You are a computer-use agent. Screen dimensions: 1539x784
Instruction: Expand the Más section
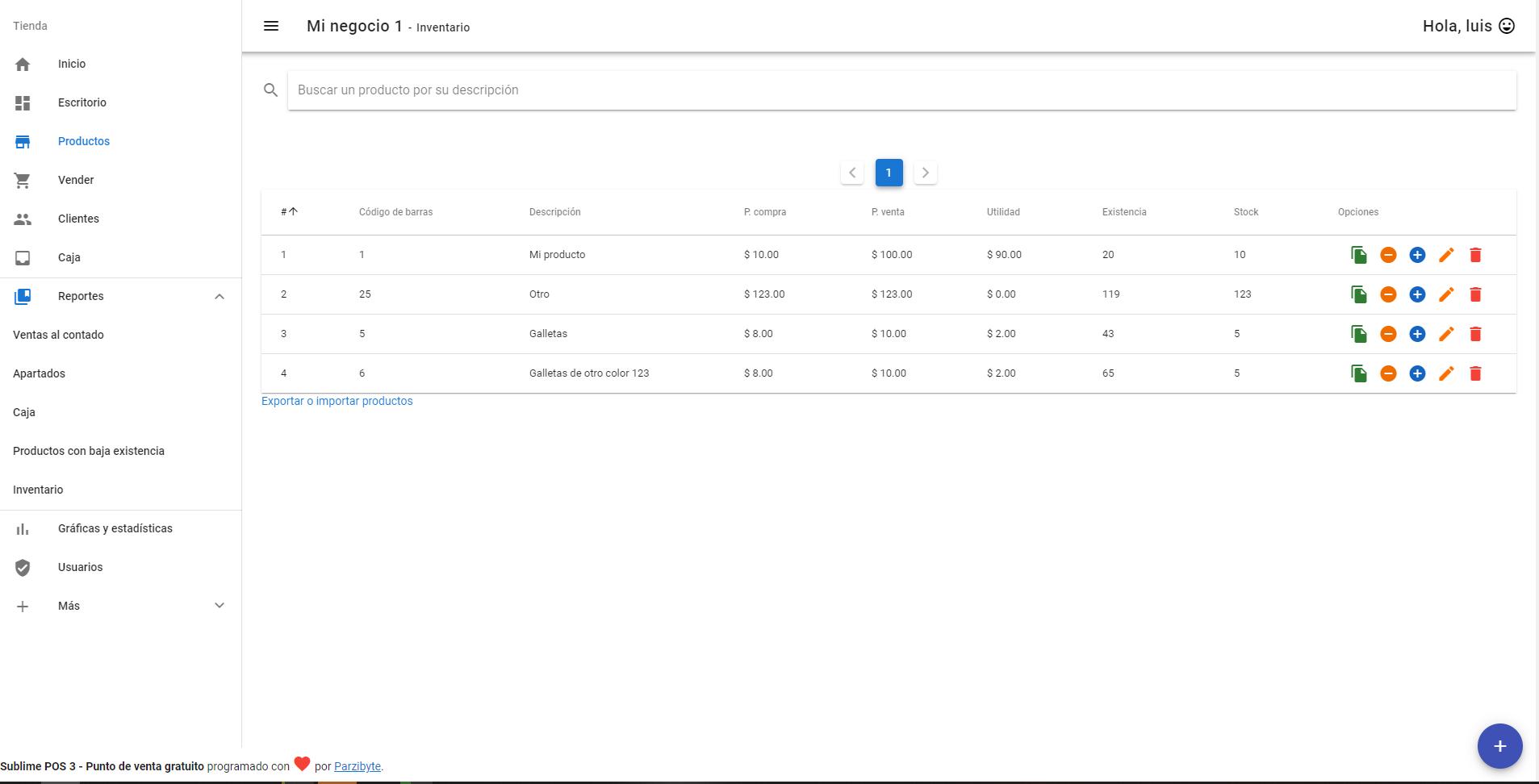pyautogui.click(x=219, y=606)
